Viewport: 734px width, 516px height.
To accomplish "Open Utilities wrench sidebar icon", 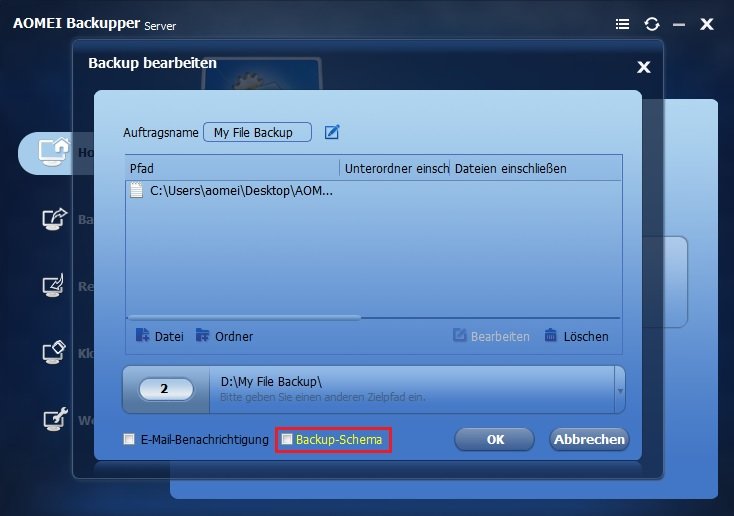I will 55,419.
